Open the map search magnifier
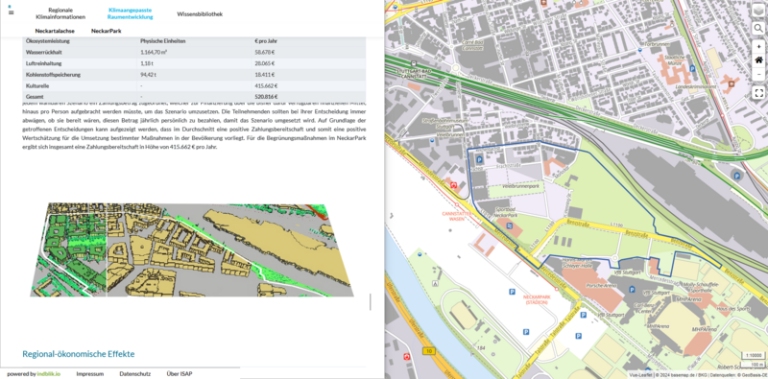Image resolution: width=768 pixels, height=379 pixels. coord(758,28)
